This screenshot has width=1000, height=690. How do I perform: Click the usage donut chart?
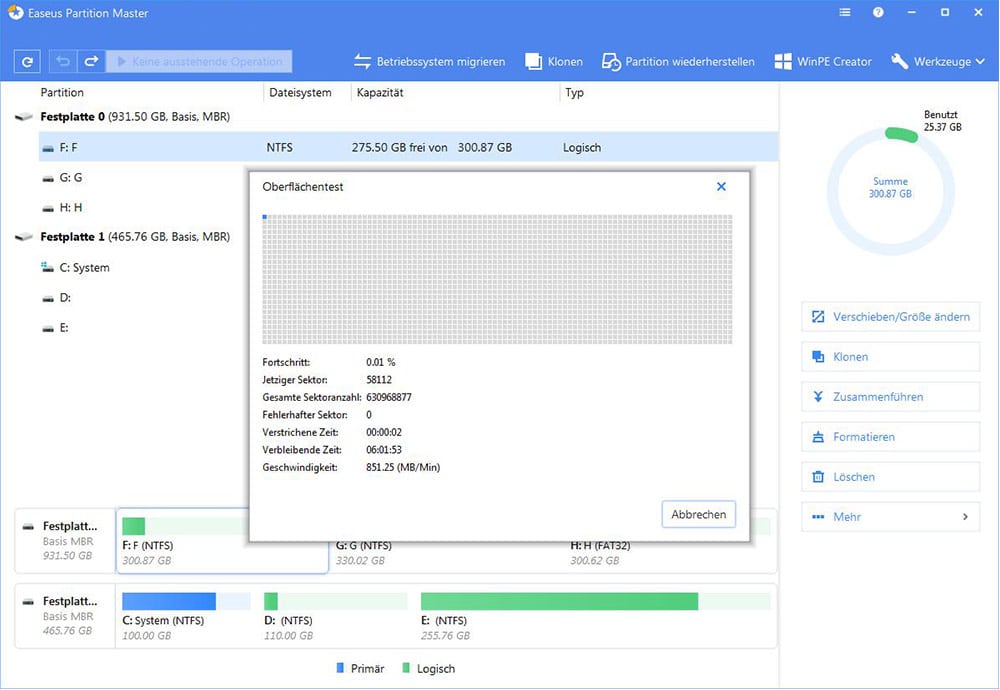[x=890, y=191]
